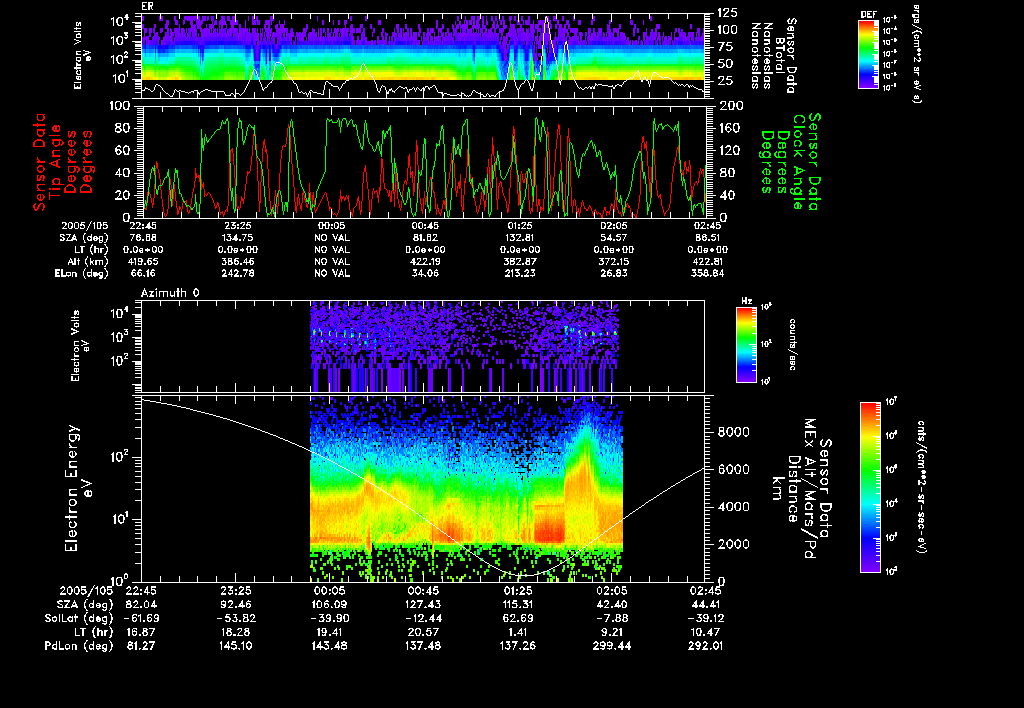Image resolution: width=1024 pixels, height=708 pixels.
Task: Click the SolLat value -61.69
Action: pyautogui.click(x=142, y=618)
